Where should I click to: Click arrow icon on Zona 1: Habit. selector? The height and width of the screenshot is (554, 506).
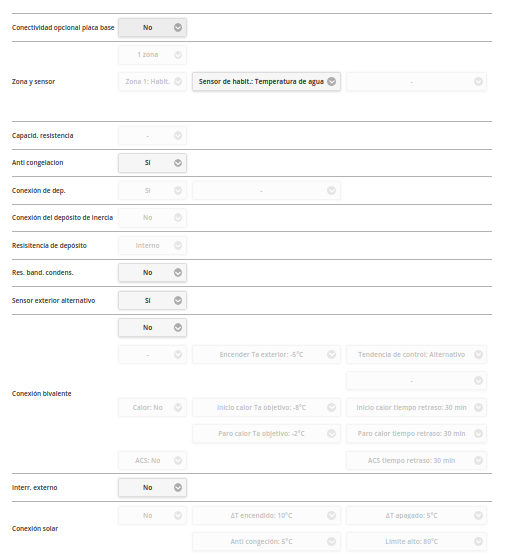pos(178,82)
